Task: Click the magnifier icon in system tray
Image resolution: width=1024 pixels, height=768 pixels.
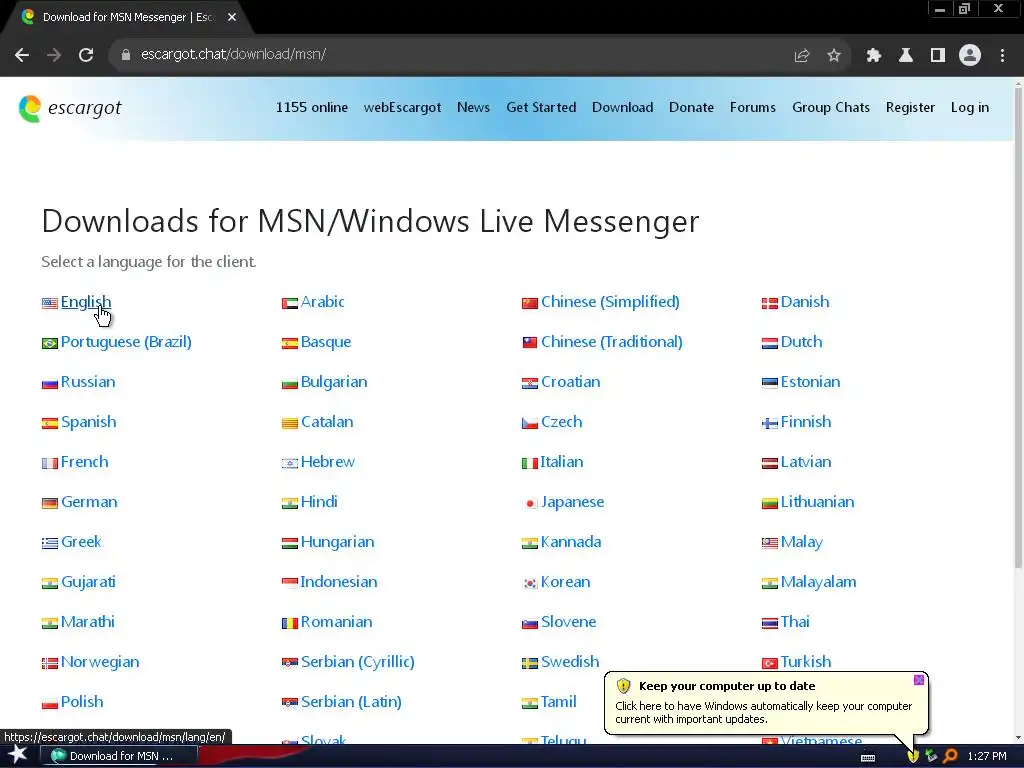Action: point(950,756)
